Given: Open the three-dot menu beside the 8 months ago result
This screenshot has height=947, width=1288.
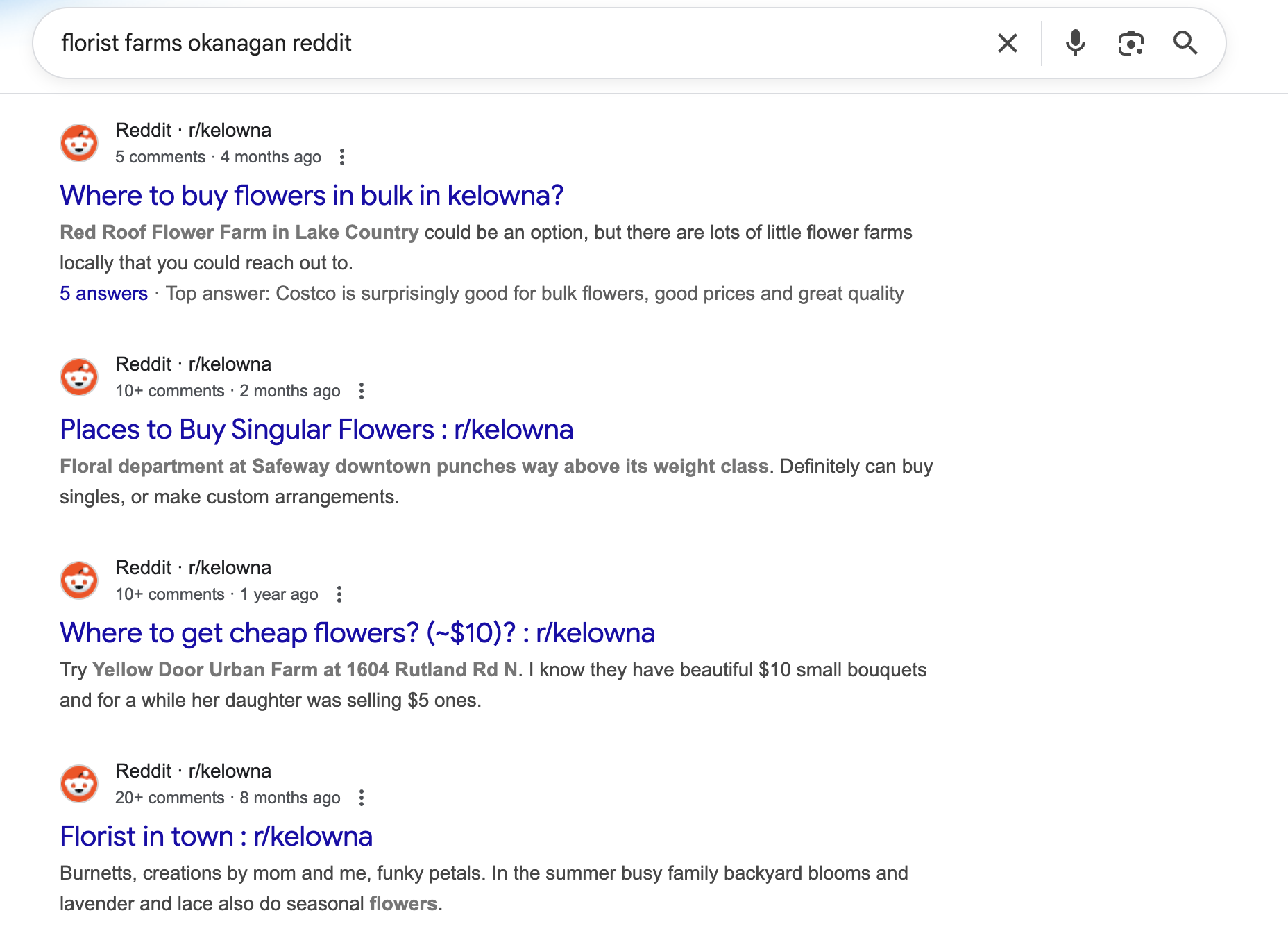Looking at the screenshot, I should 362,798.
